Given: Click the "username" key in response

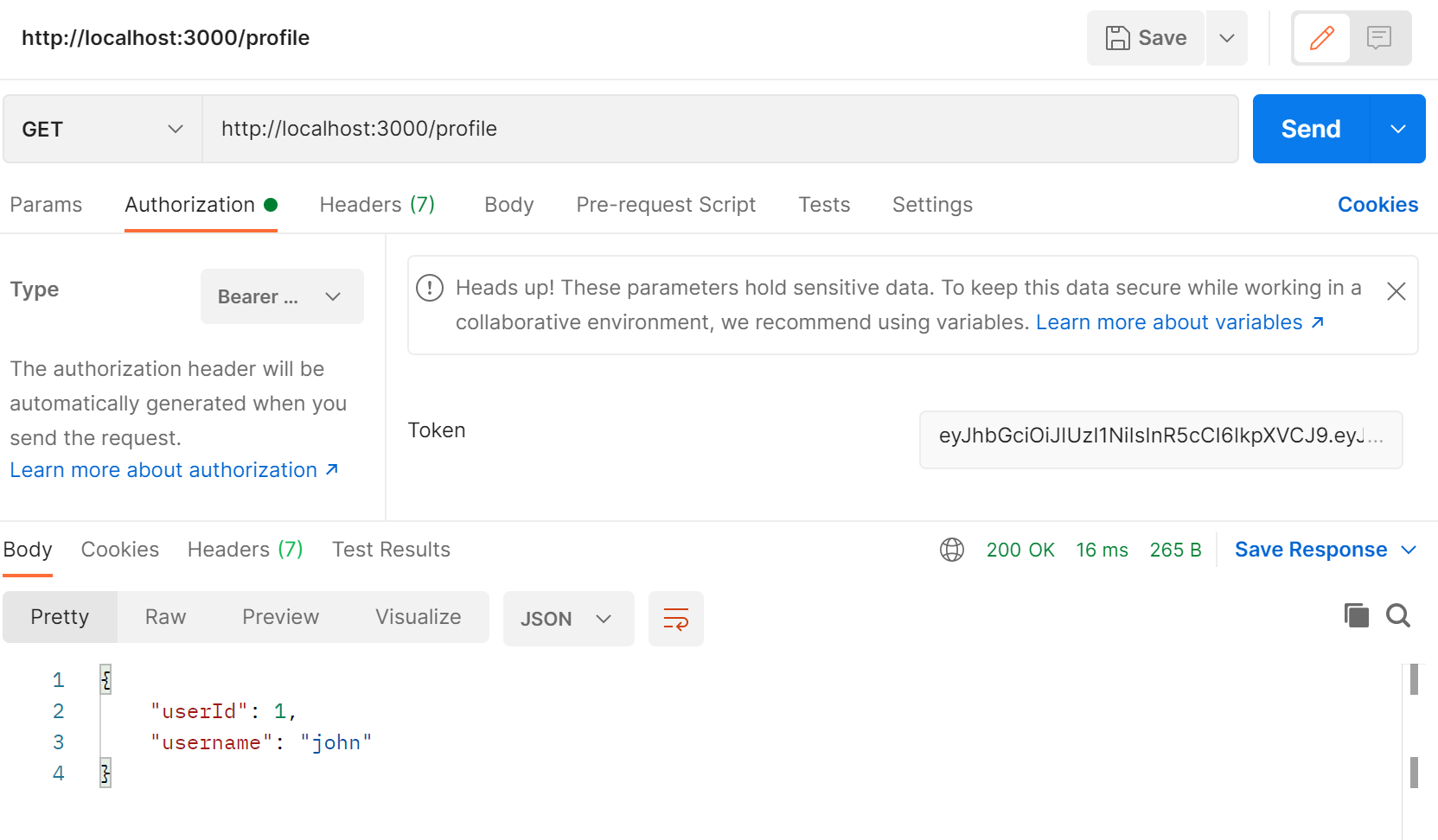Looking at the screenshot, I should point(212,742).
